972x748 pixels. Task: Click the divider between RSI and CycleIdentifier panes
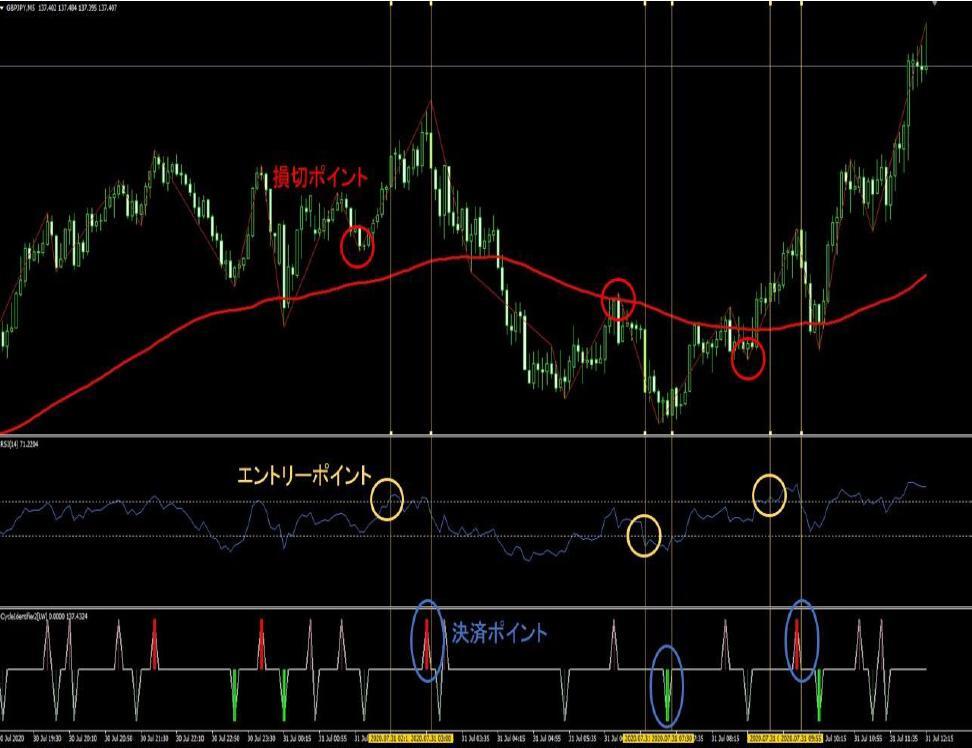pyautogui.click(x=486, y=608)
